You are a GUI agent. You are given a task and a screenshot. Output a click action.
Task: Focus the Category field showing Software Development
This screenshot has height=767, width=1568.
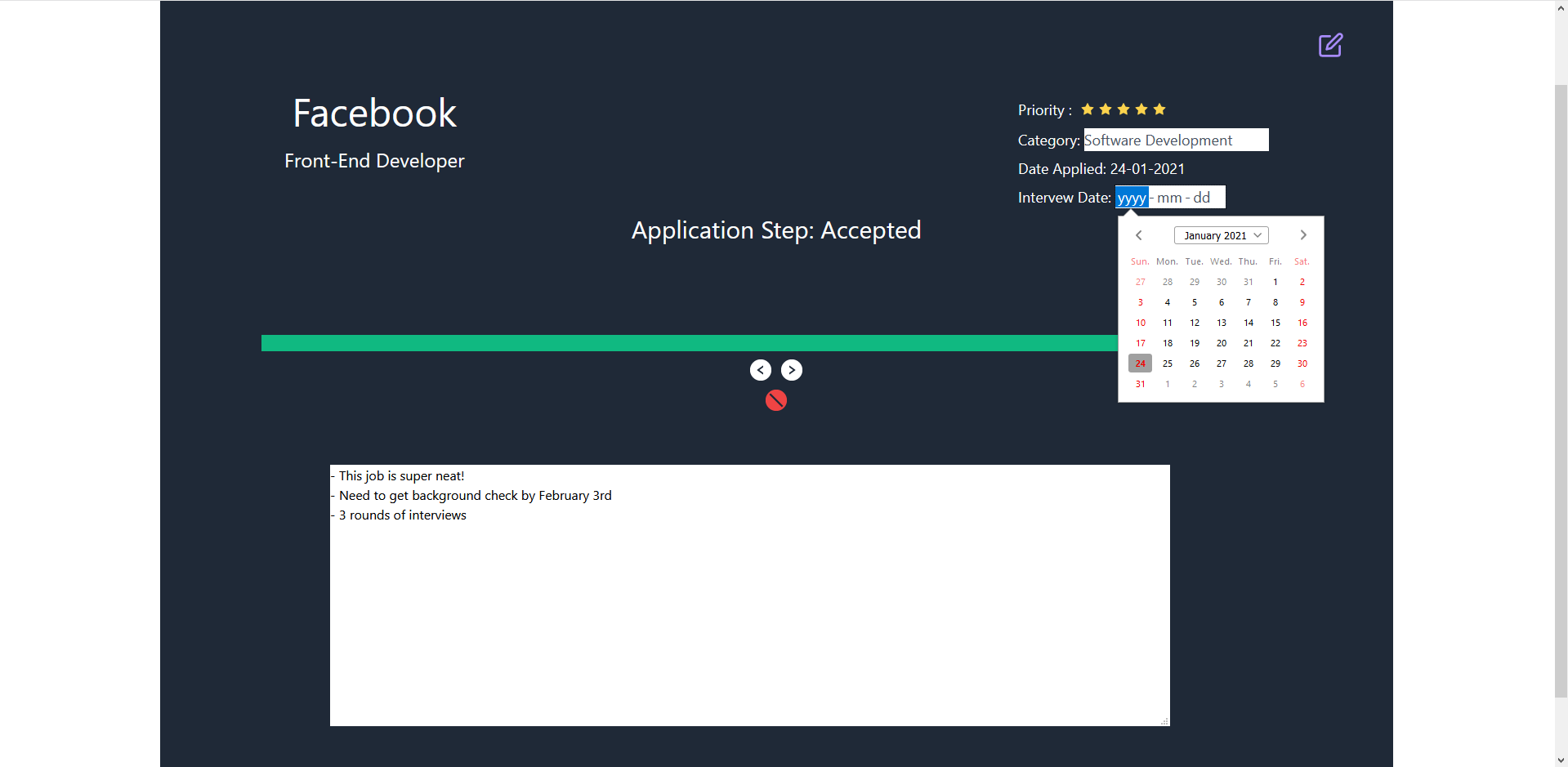pyautogui.click(x=1177, y=140)
